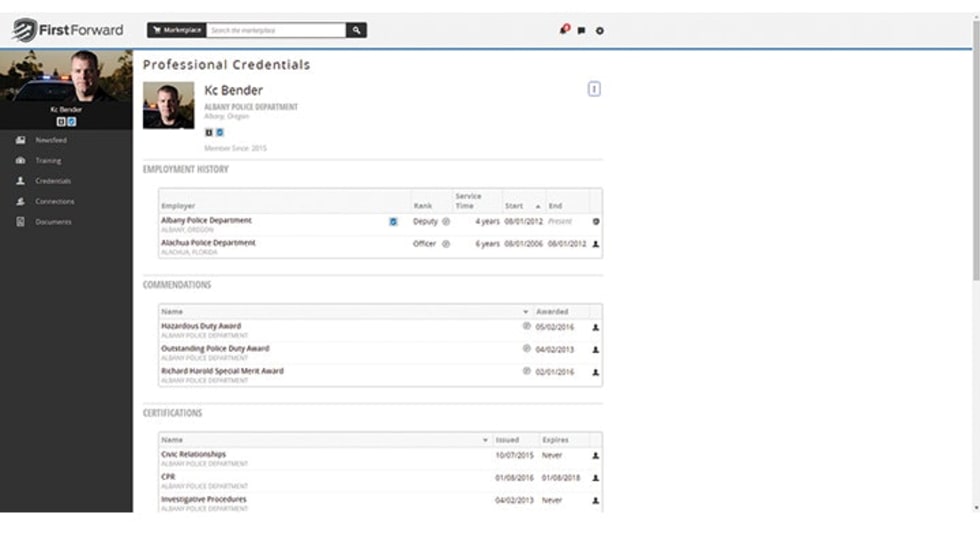Expand the Certifications Name column sort arrow
This screenshot has width=980, height=552.
[x=486, y=440]
